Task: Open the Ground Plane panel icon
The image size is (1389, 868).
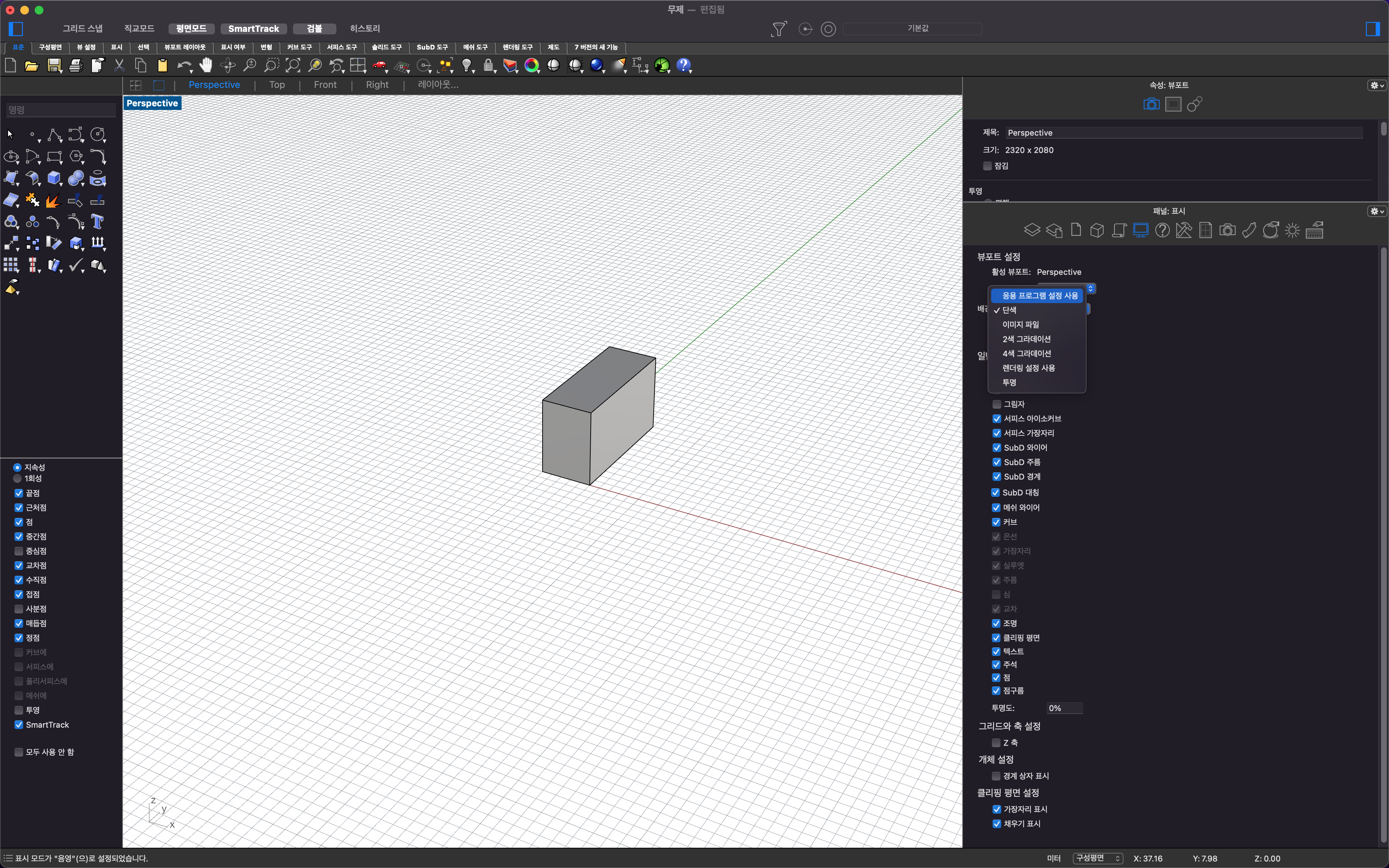Action: click(1314, 230)
